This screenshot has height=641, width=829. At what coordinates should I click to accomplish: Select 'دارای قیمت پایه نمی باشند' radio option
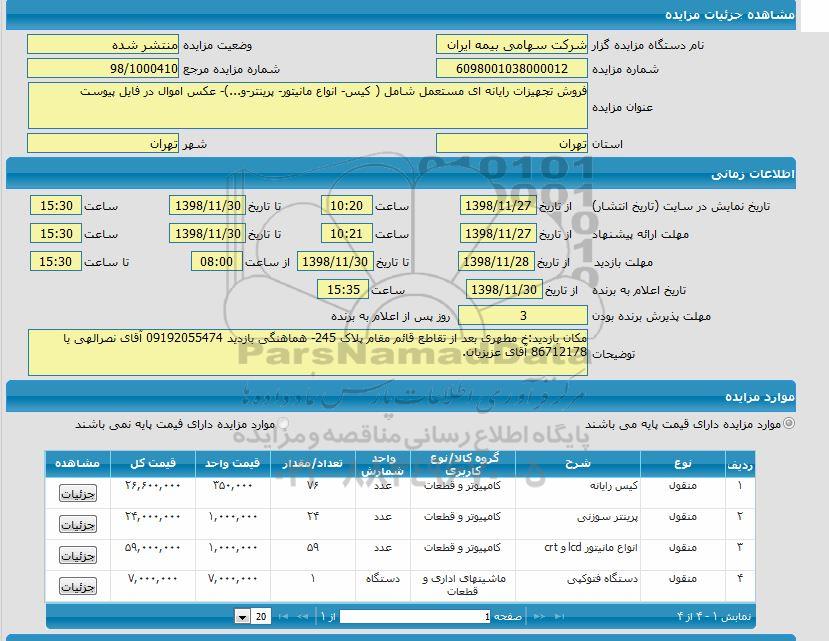[x=283, y=423]
